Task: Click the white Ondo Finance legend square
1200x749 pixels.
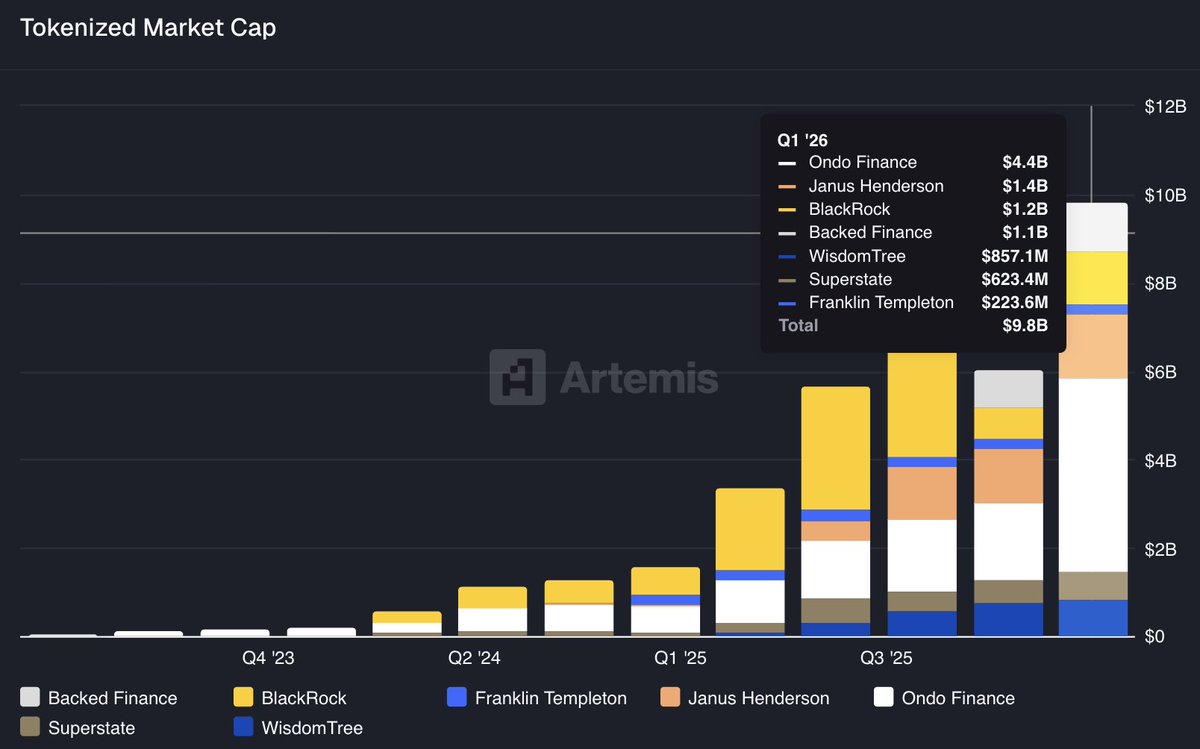Action: coord(883,698)
